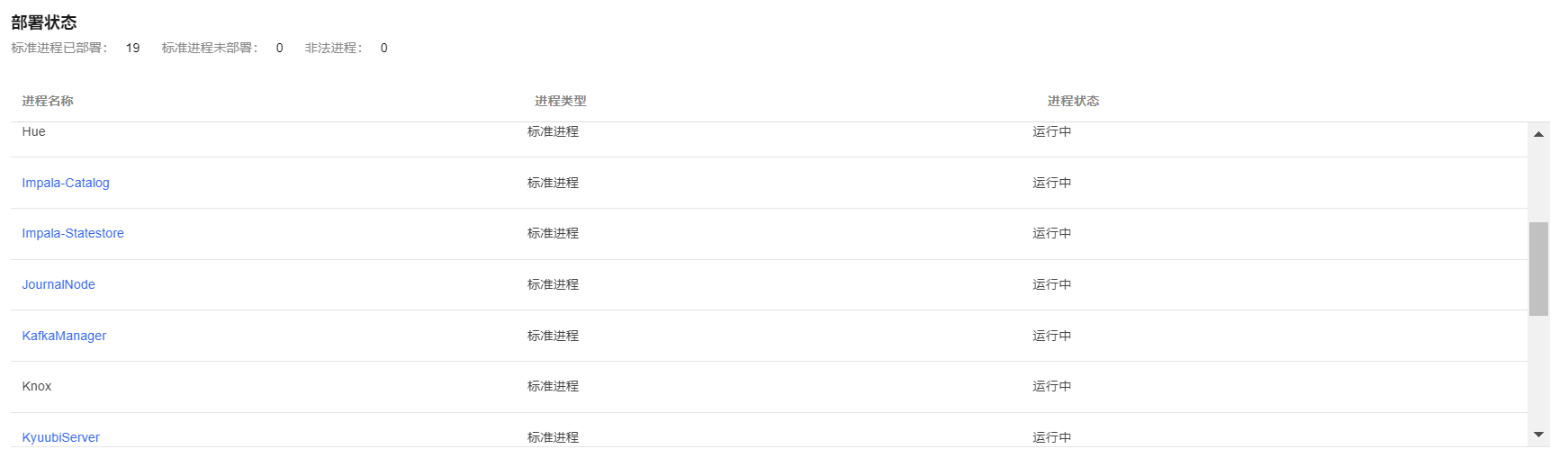1568x458 pixels.
Task: Open the KafkaManager process link
Action: 64,336
